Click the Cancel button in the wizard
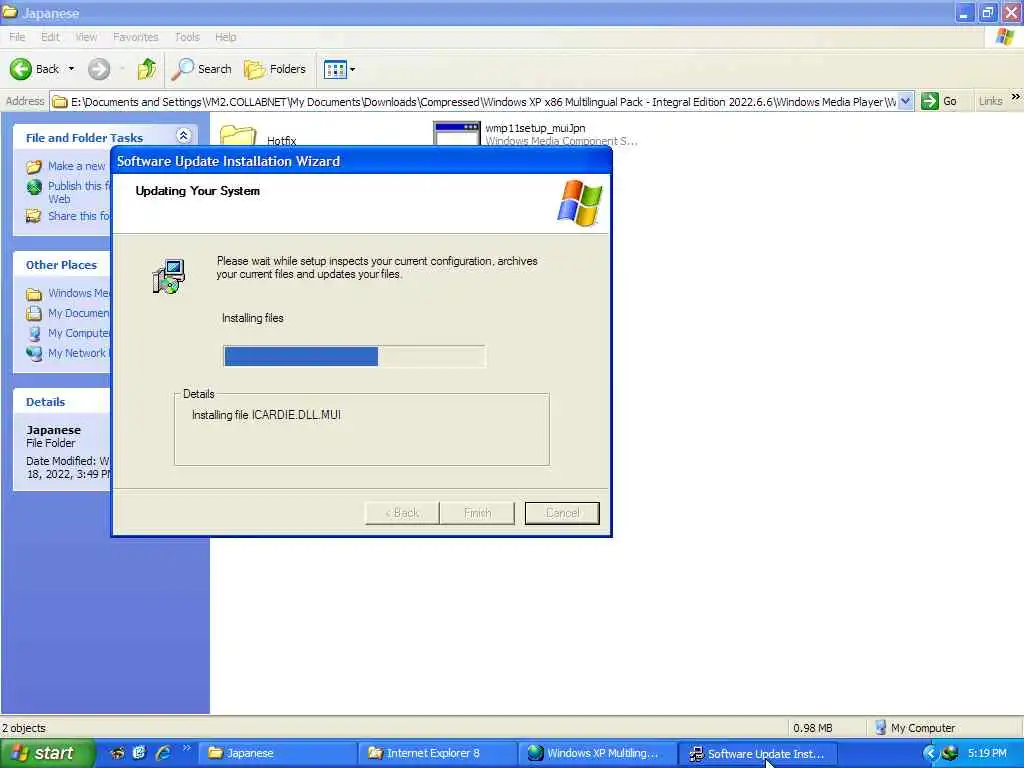This screenshot has width=1024, height=768. coord(562,513)
